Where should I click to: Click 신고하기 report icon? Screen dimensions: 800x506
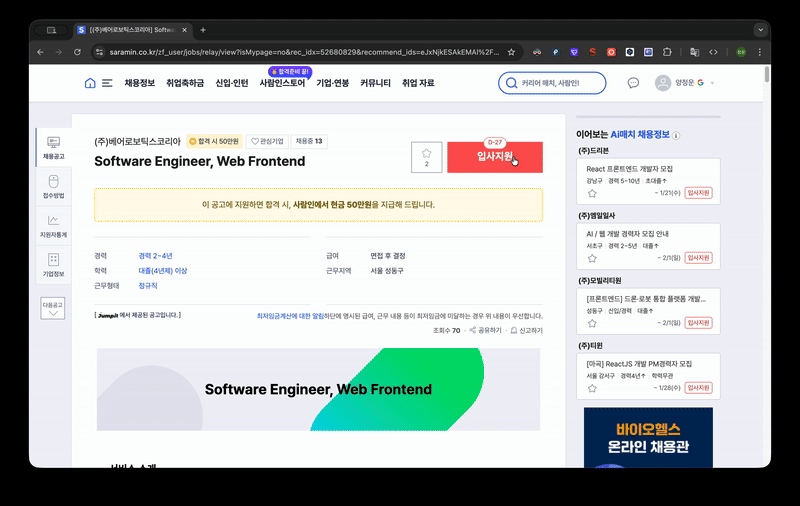[527, 331]
